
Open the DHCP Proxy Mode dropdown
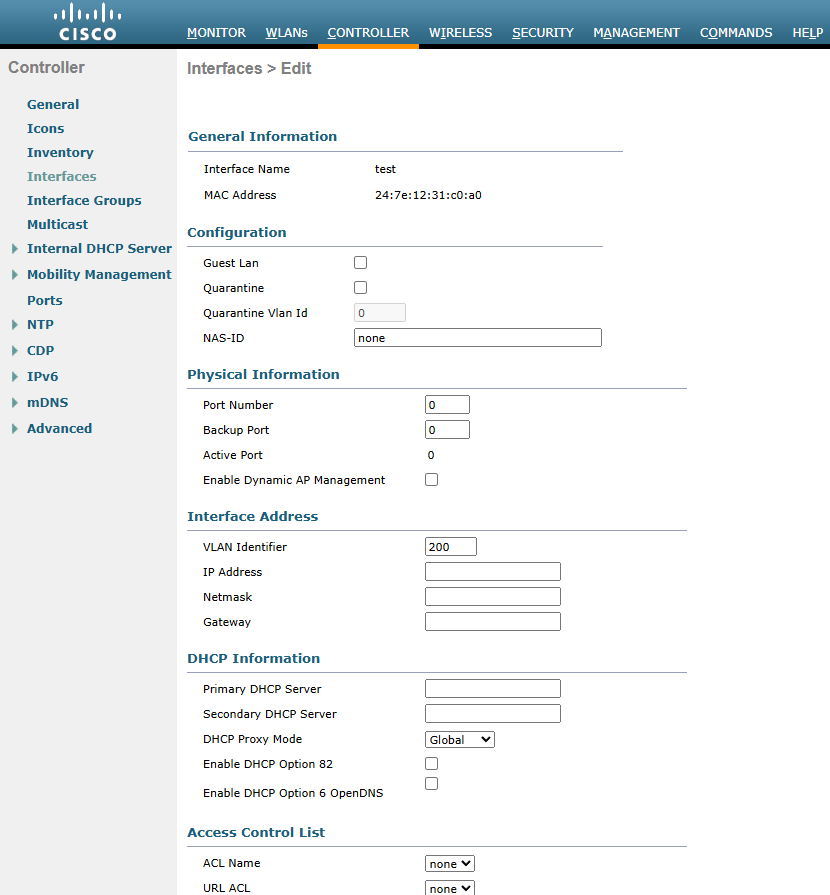[x=459, y=739]
